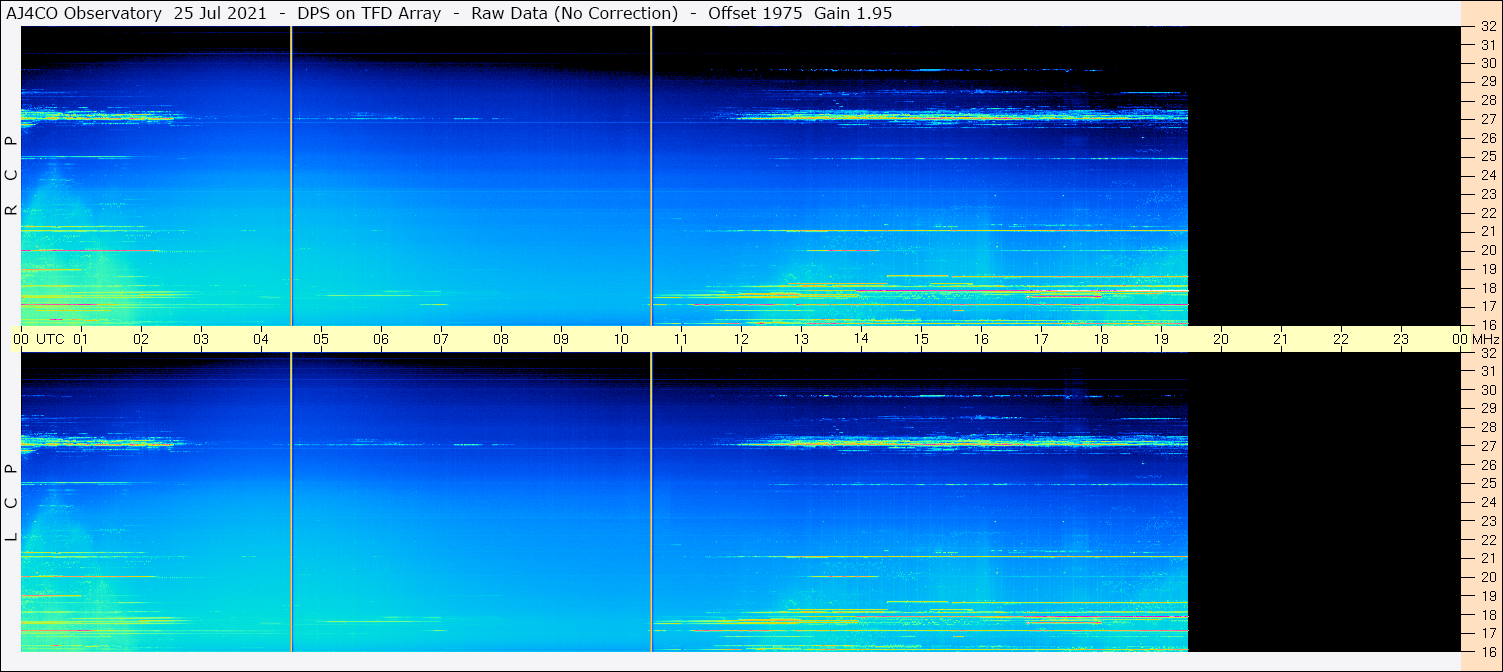Click LCP frequency scale label '16'
This screenshot has height=672, width=1503.
1488,651
